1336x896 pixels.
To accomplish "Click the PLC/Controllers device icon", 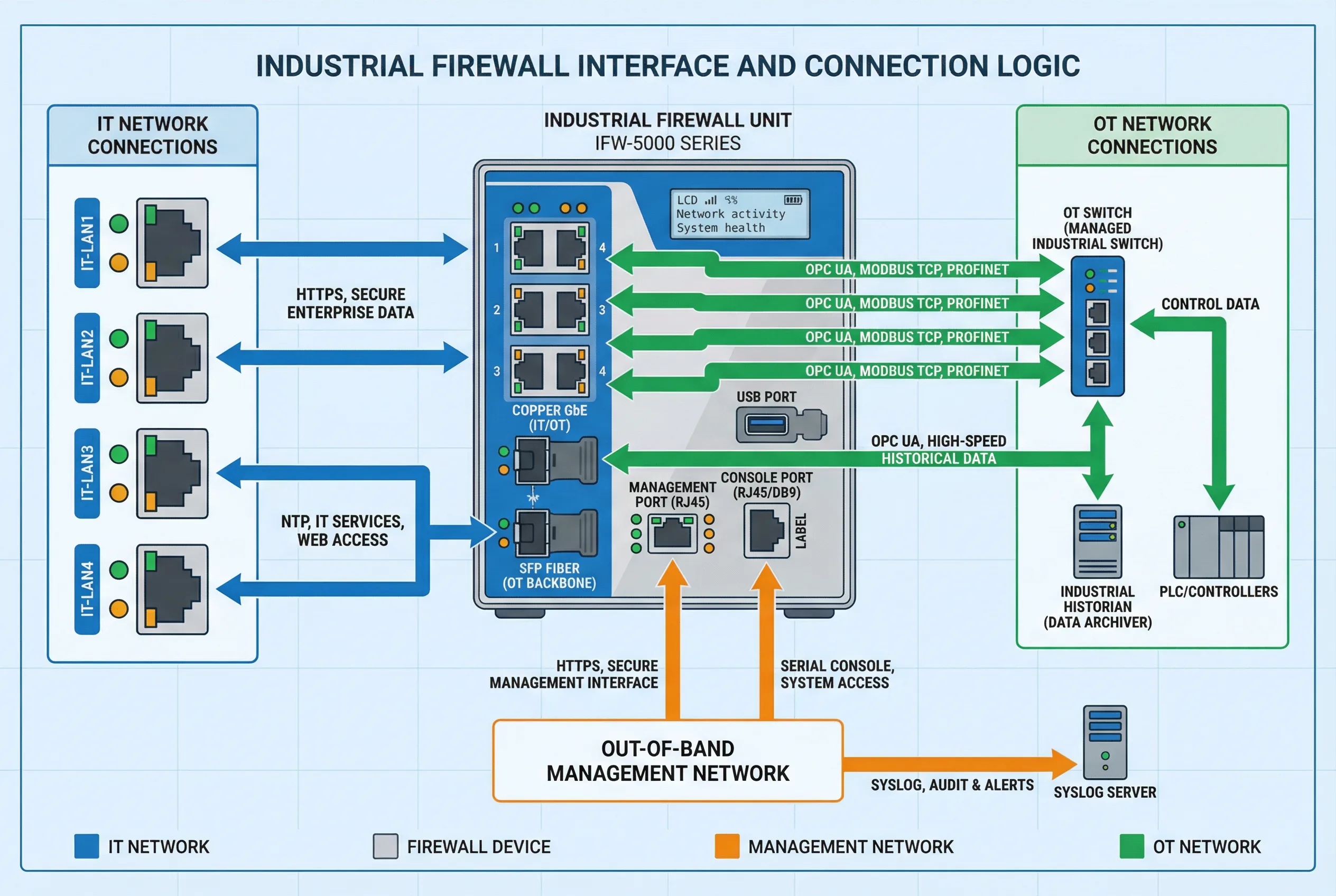I will [x=1218, y=546].
